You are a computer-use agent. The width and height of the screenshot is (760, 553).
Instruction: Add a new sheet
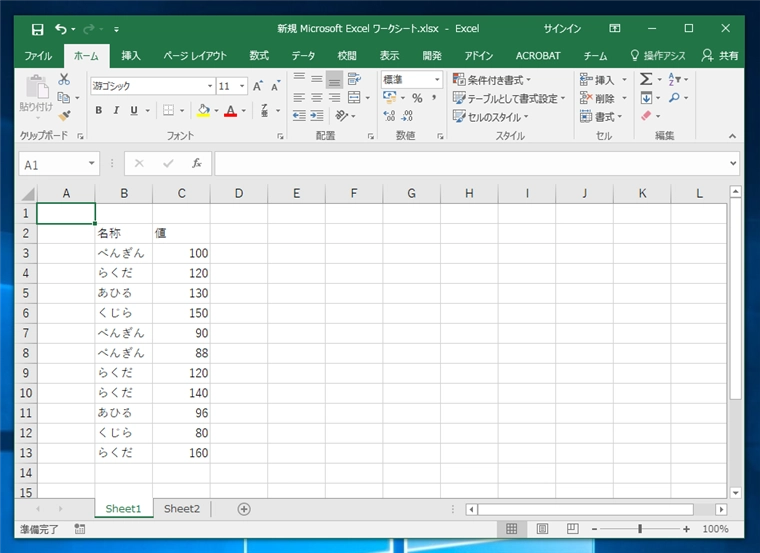click(244, 509)
